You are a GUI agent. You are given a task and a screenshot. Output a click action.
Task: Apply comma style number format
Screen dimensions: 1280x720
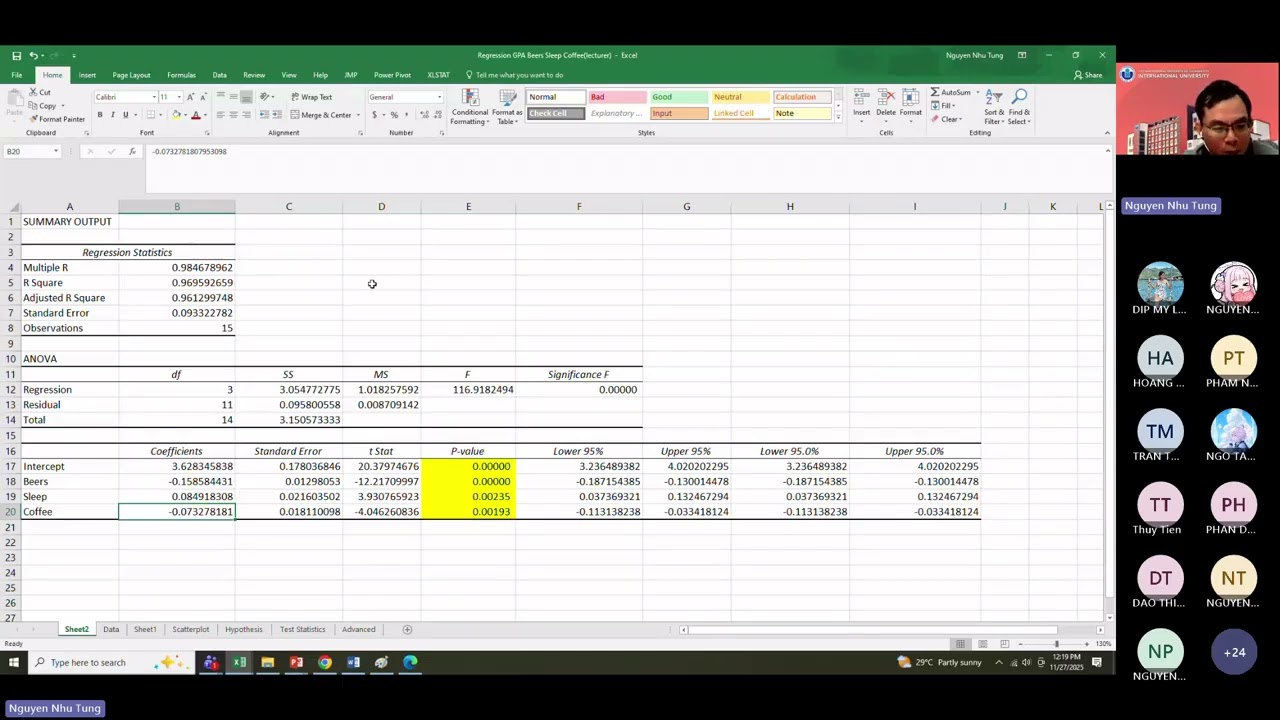(406, 115)
